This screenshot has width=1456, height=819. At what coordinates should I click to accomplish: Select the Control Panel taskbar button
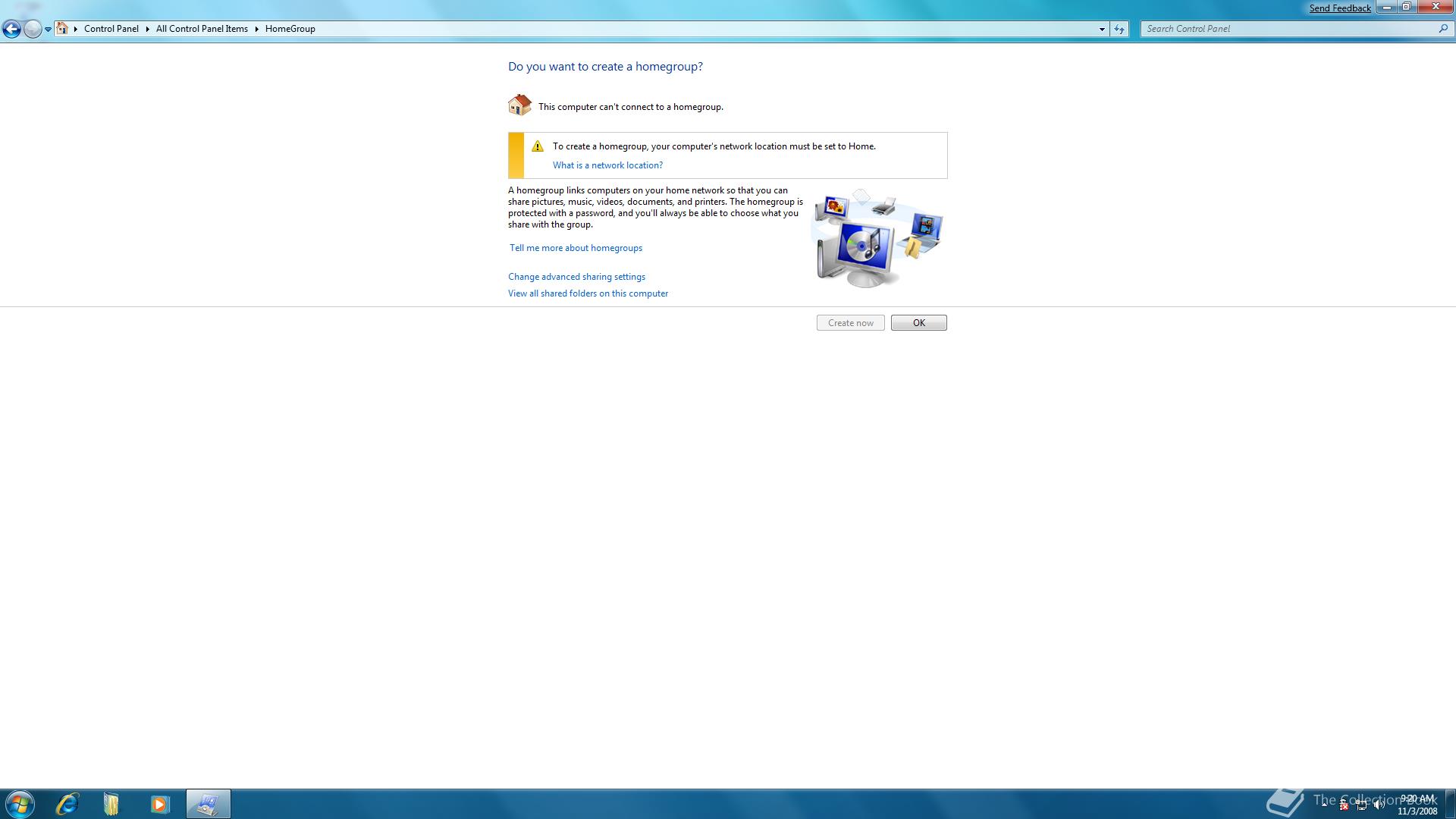[x=208, y=804]
